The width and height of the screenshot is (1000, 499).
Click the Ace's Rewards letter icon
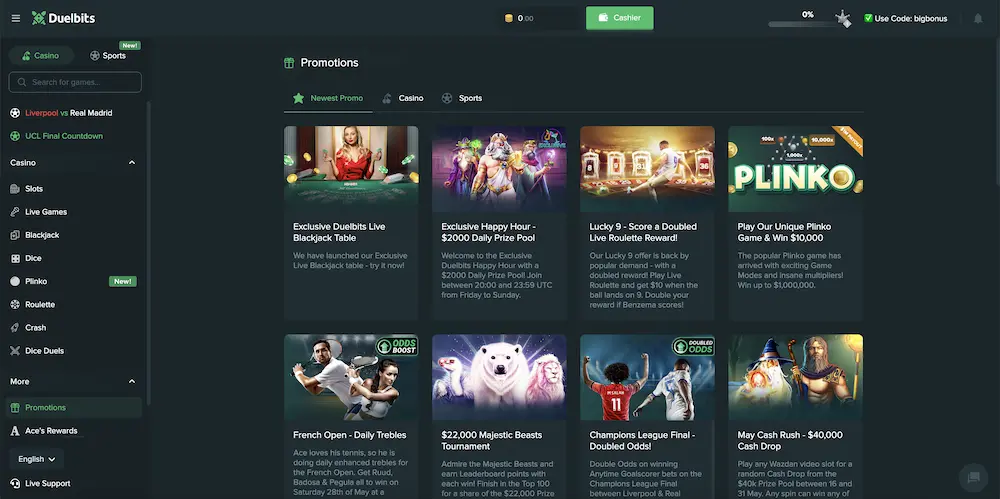(x=15, y=431)
